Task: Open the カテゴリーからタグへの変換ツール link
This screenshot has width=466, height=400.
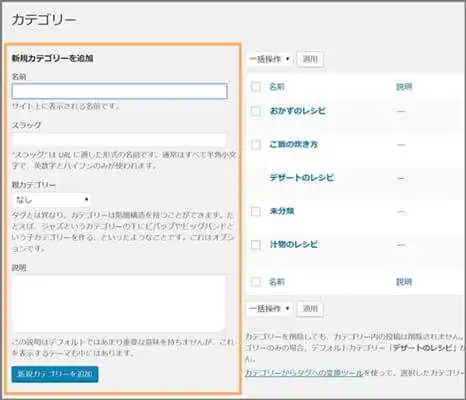Action: [303, 373]
